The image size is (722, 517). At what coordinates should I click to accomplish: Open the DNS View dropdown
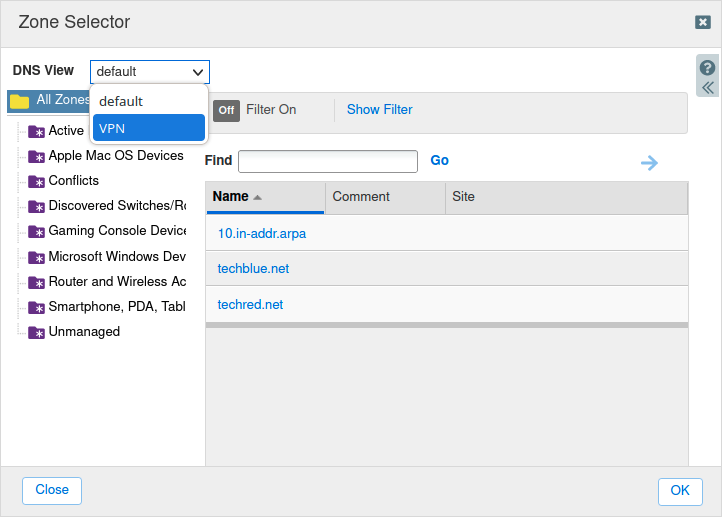150,71
